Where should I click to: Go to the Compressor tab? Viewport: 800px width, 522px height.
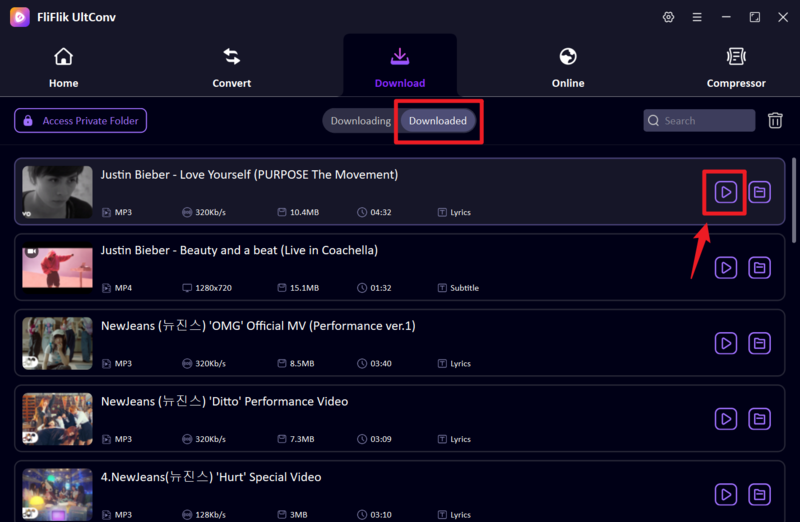[736, 68]
